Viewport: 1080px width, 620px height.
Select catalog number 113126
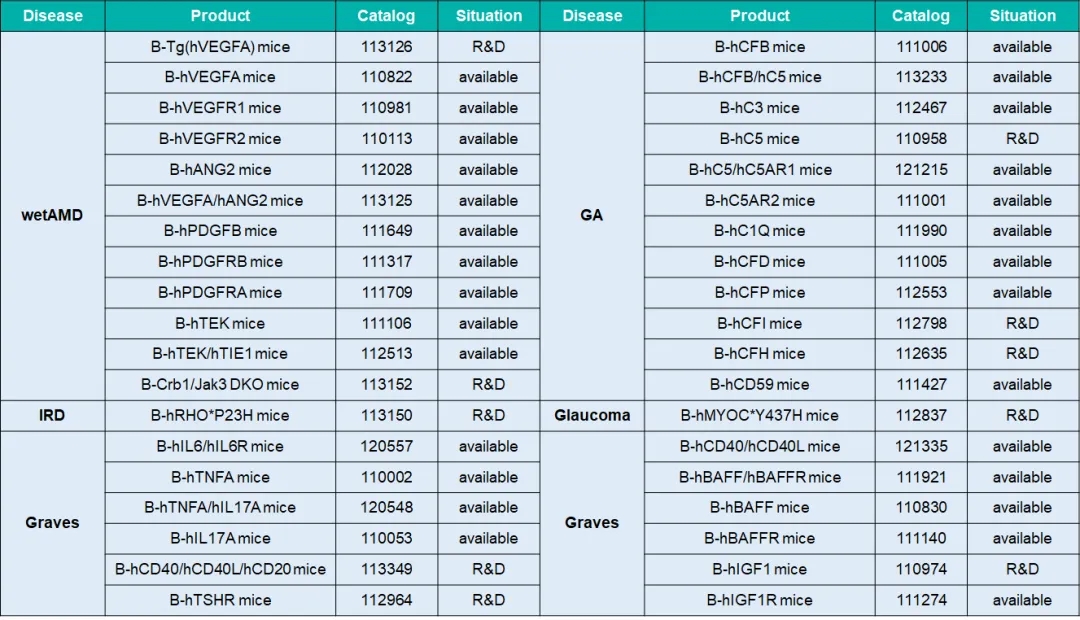[x=386, y=46]
